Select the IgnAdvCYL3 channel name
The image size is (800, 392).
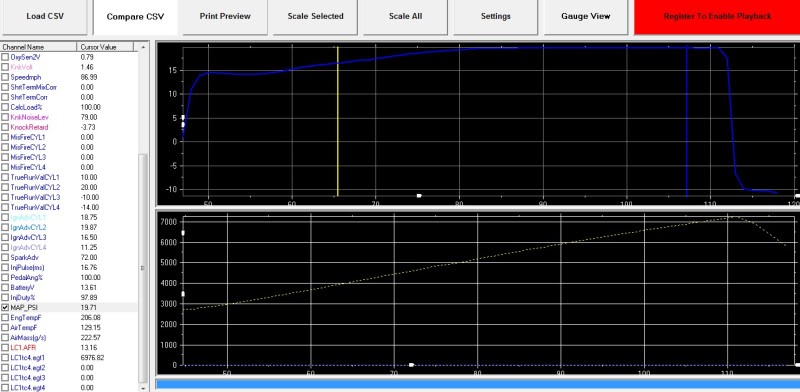28,237
